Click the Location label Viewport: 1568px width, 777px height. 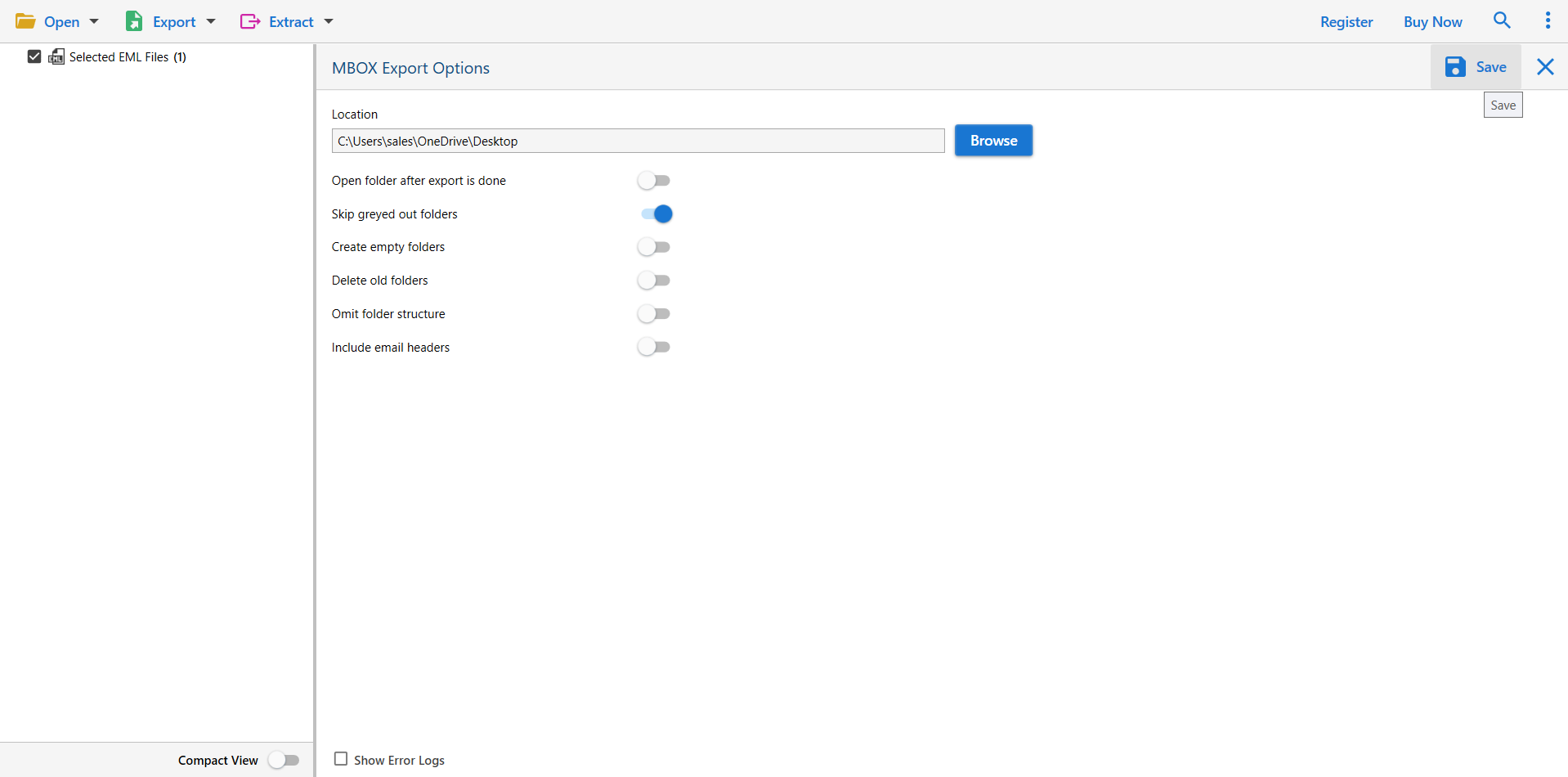[355, 115]
